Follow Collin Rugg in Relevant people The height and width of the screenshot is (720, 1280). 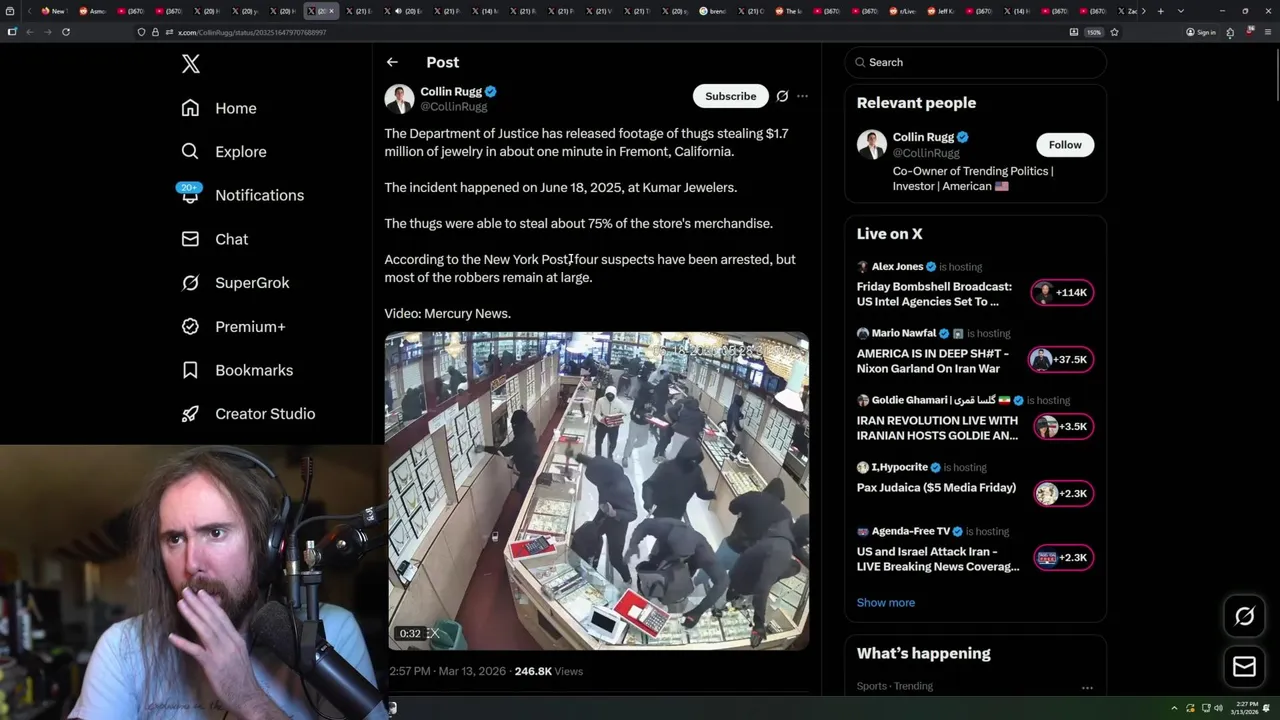pos(1065,145)
